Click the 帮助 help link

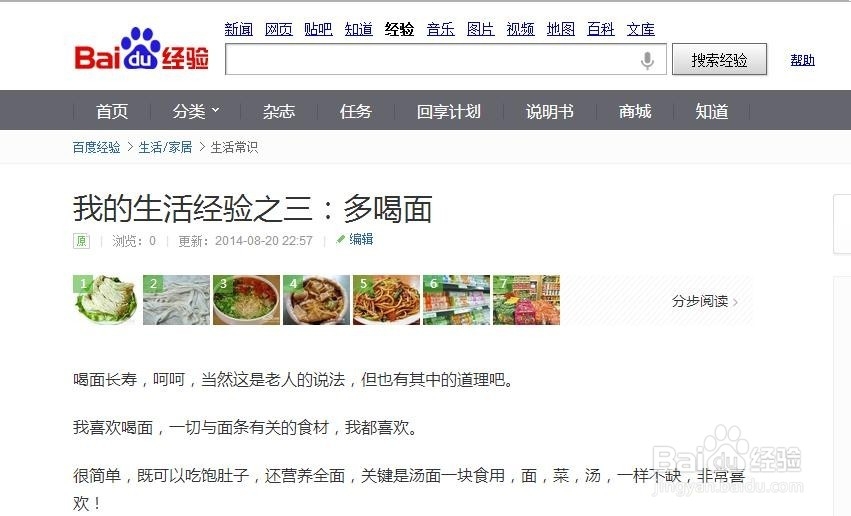[803, 60]
